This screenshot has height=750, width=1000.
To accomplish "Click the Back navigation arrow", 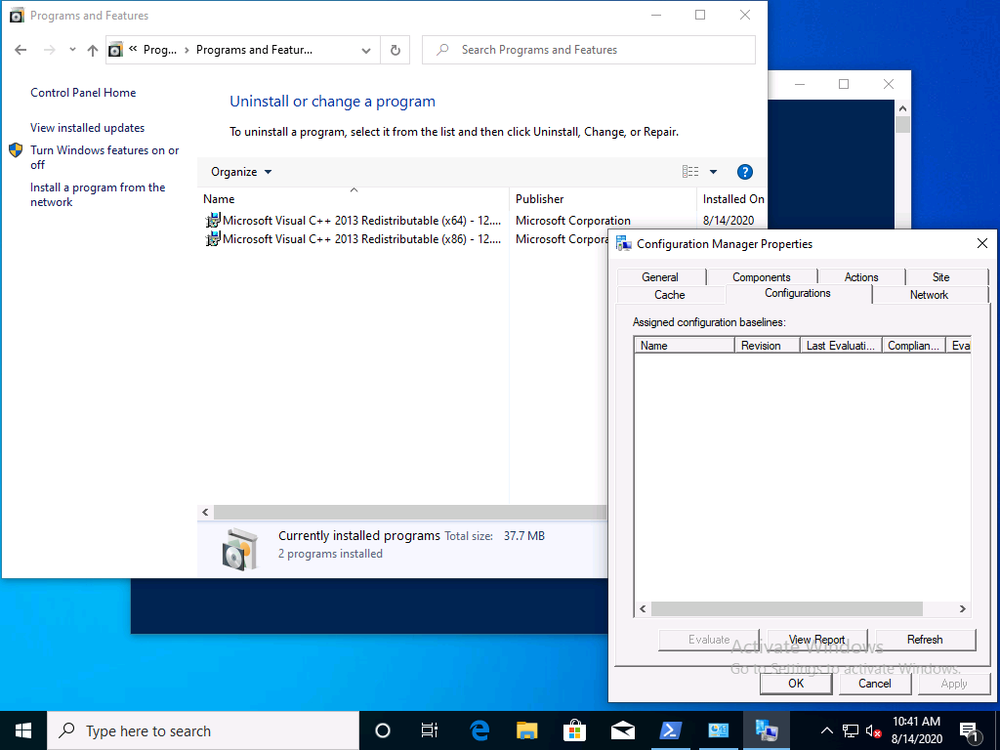I will (x=21, y=50).
